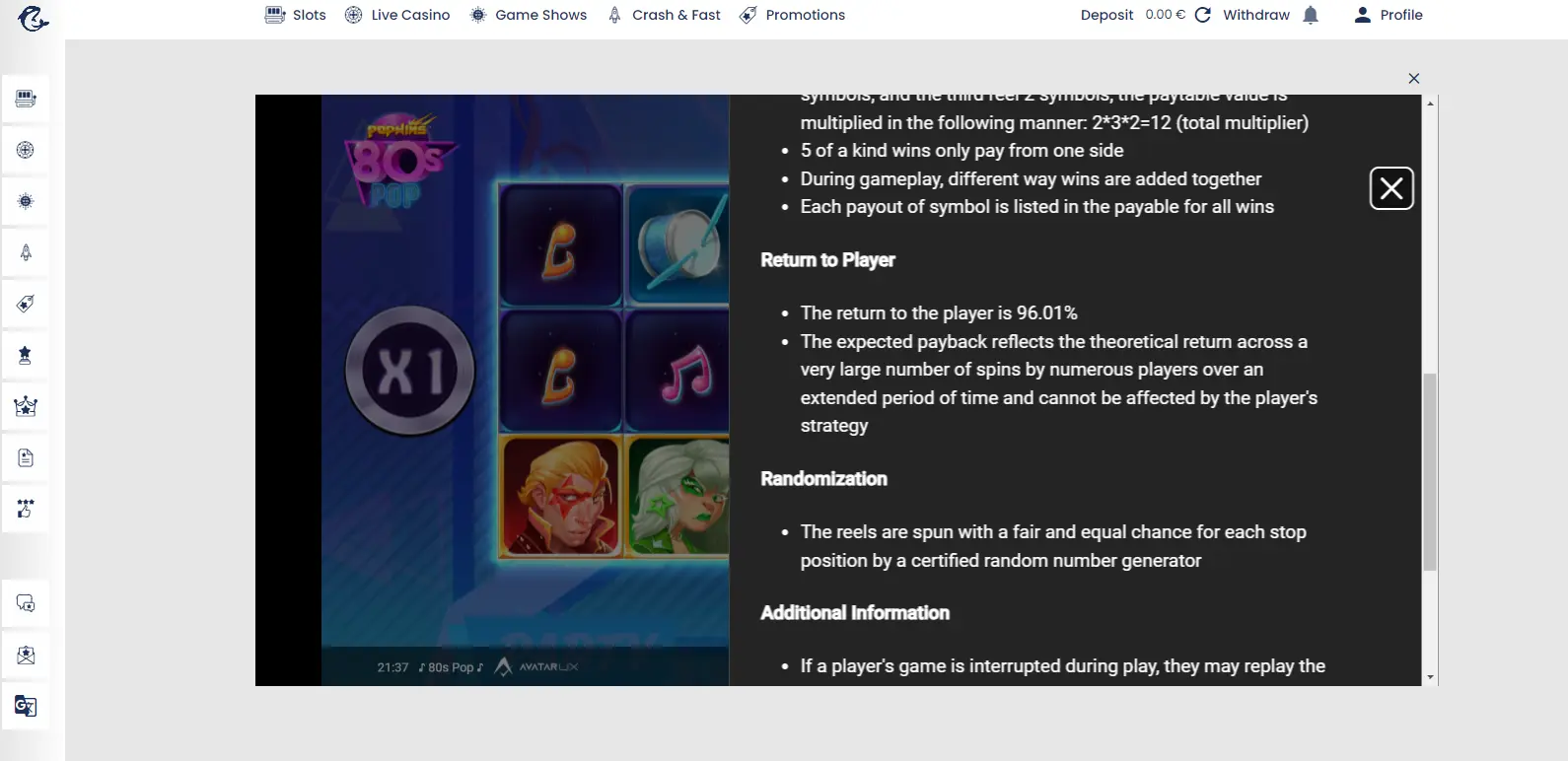
Task: Click the 'Return to Player' heading
Action: pyautogui.click(x=827, y=260)
